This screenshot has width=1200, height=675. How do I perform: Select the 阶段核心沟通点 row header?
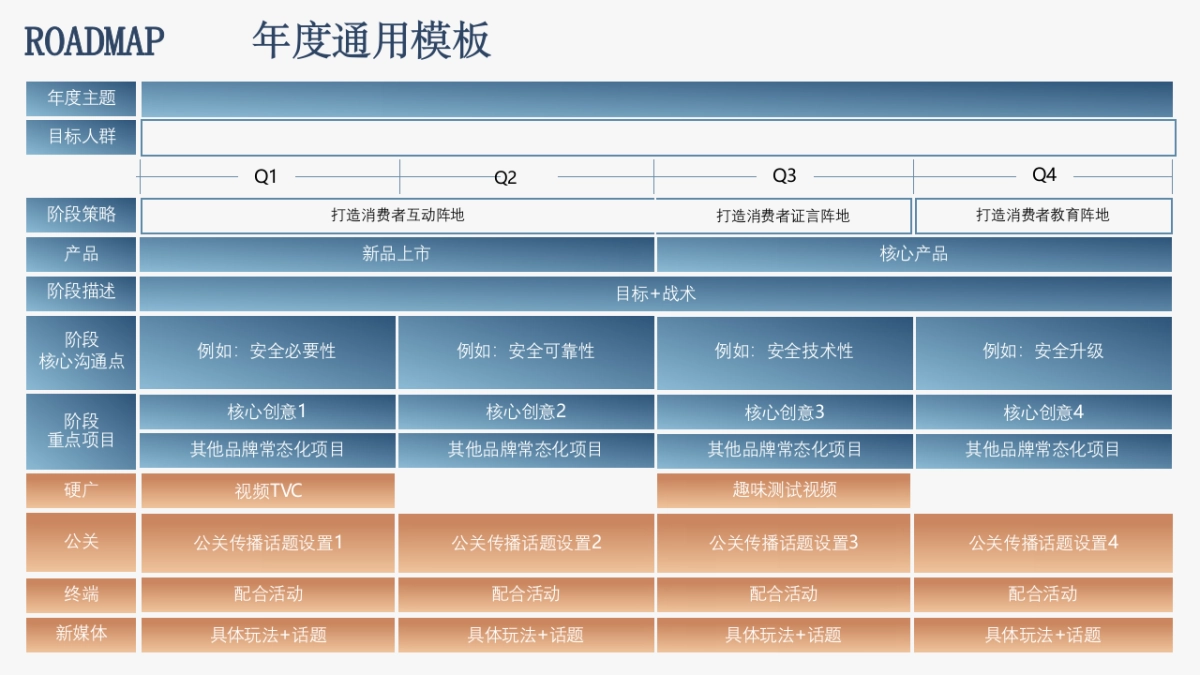click(81, 352)
